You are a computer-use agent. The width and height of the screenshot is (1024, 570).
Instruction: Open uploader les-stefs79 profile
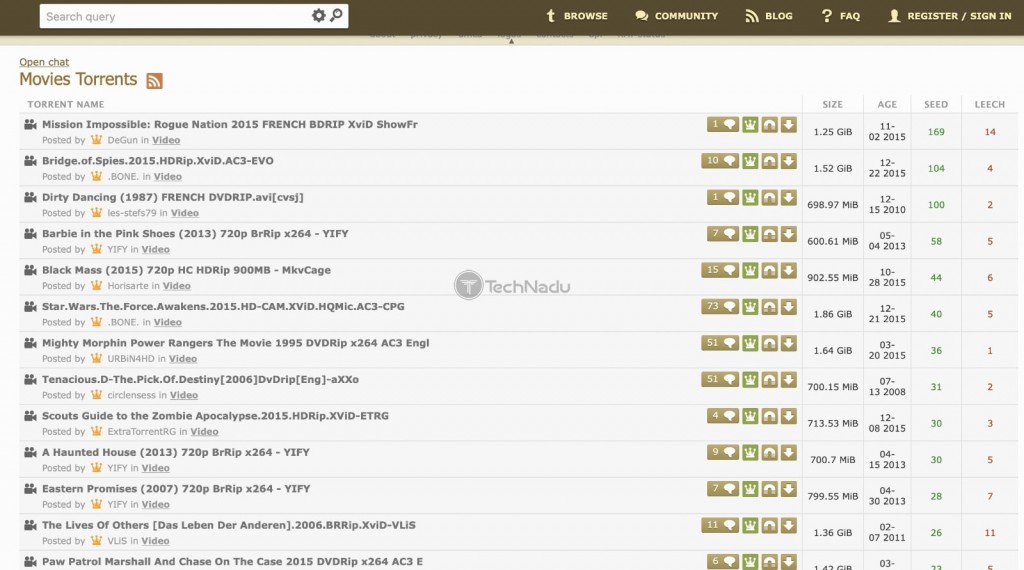131,214
